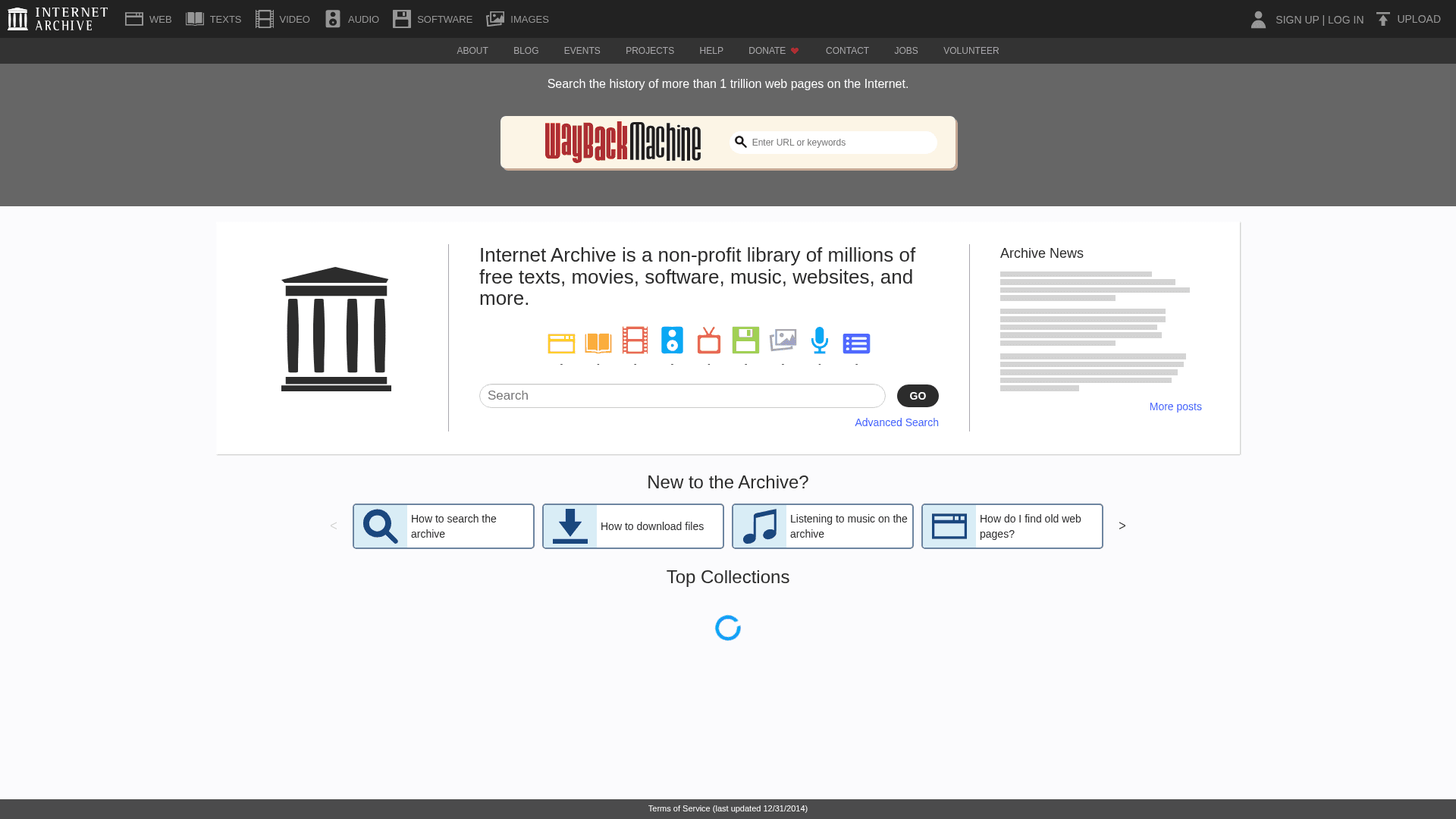
Task: Select JOBS in the navigation menu
Action: click(x=905, y=51)
